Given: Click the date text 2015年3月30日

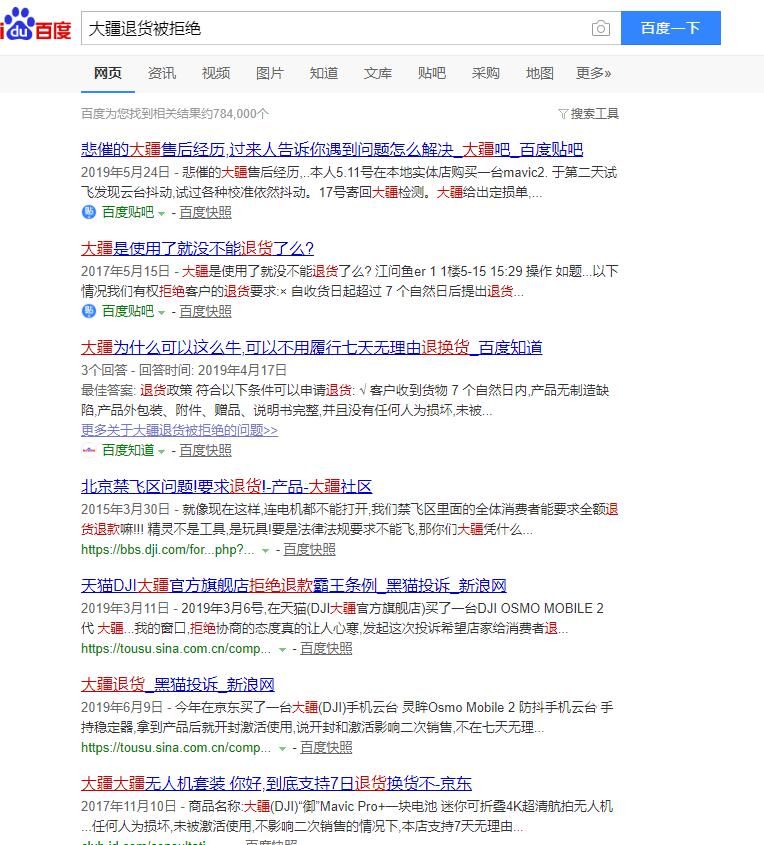Looking at the screenshot, I should 125,509.
